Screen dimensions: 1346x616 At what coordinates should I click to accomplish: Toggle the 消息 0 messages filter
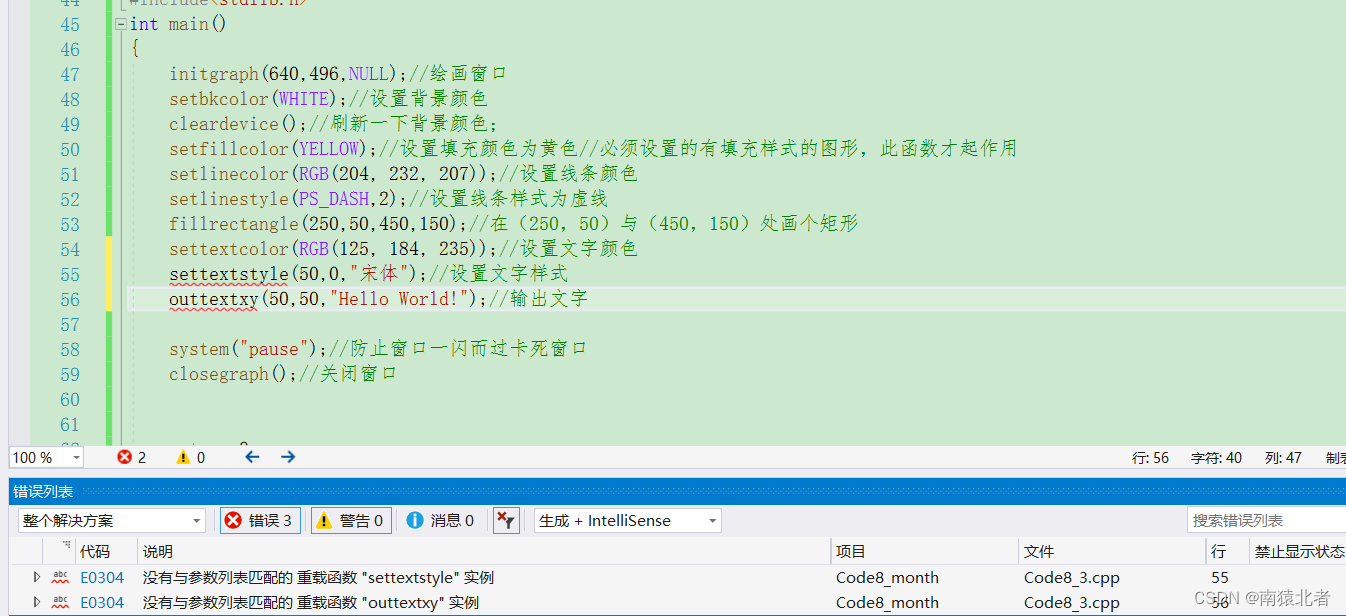click(440, 520)
